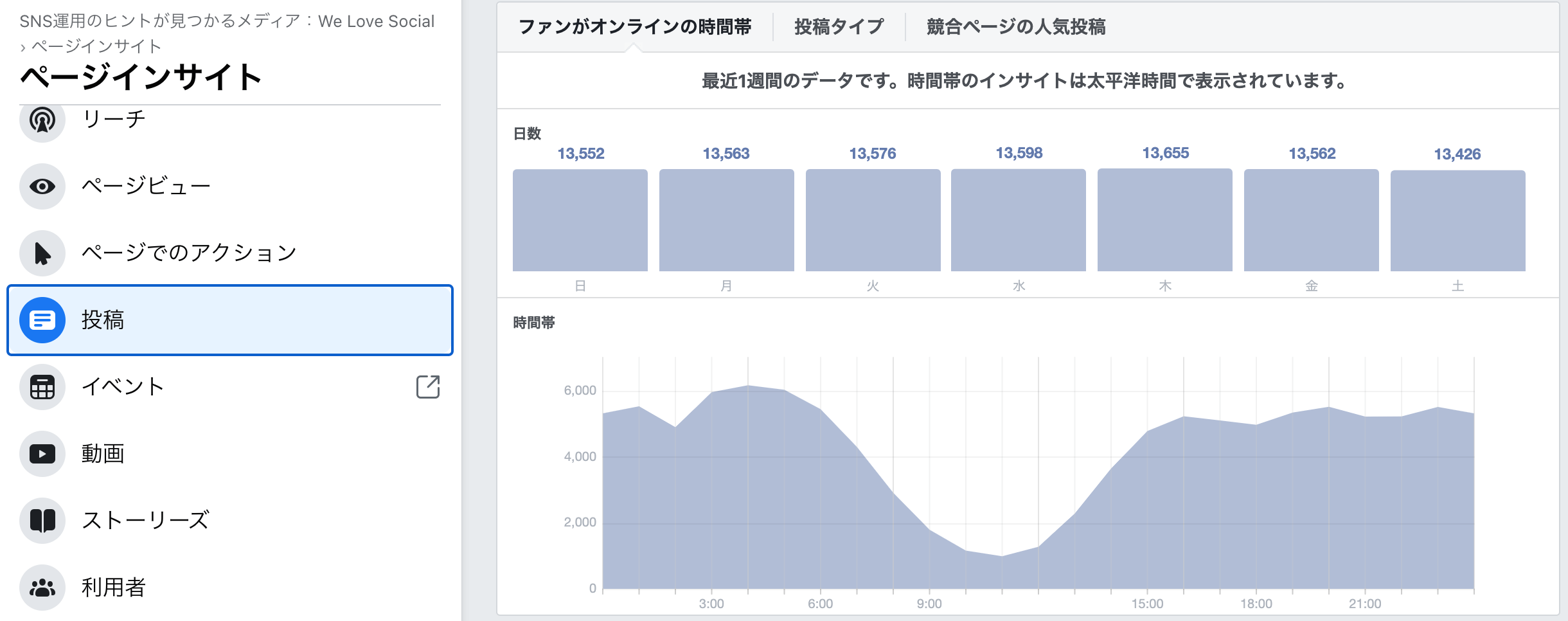1568x621 pixels.
Task: Open the external link icon beside イベント
Action: tap(428, 387)
